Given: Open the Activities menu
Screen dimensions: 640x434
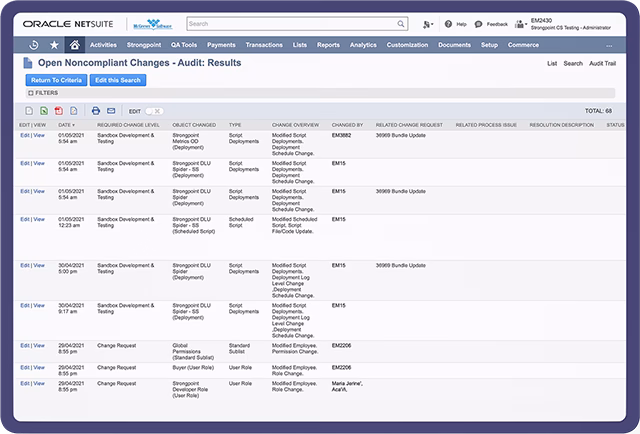Looking at the screenshot, I should (103, 45).
